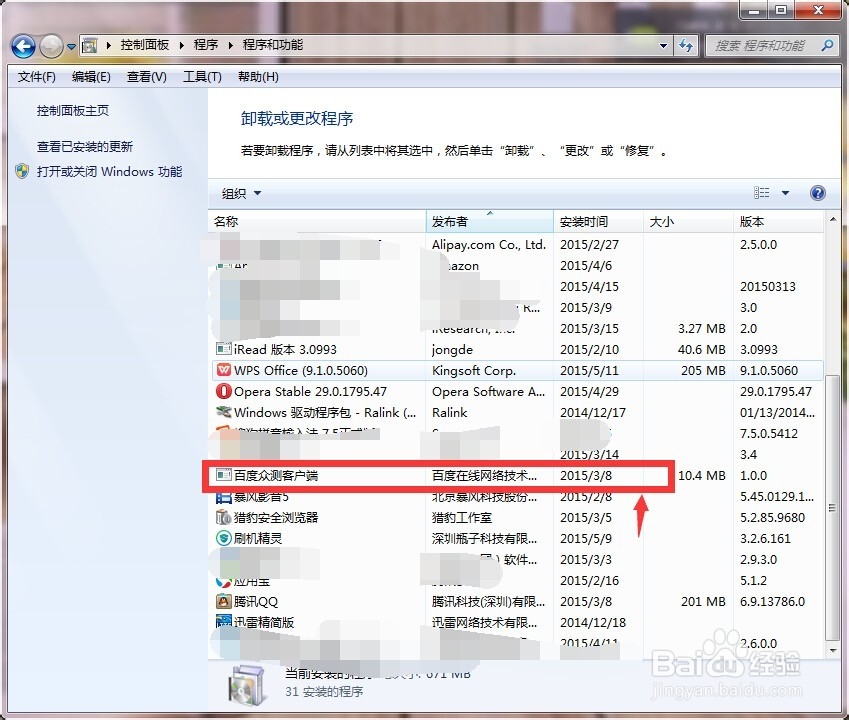Expand the 组织 dropdown

(241, 193)
